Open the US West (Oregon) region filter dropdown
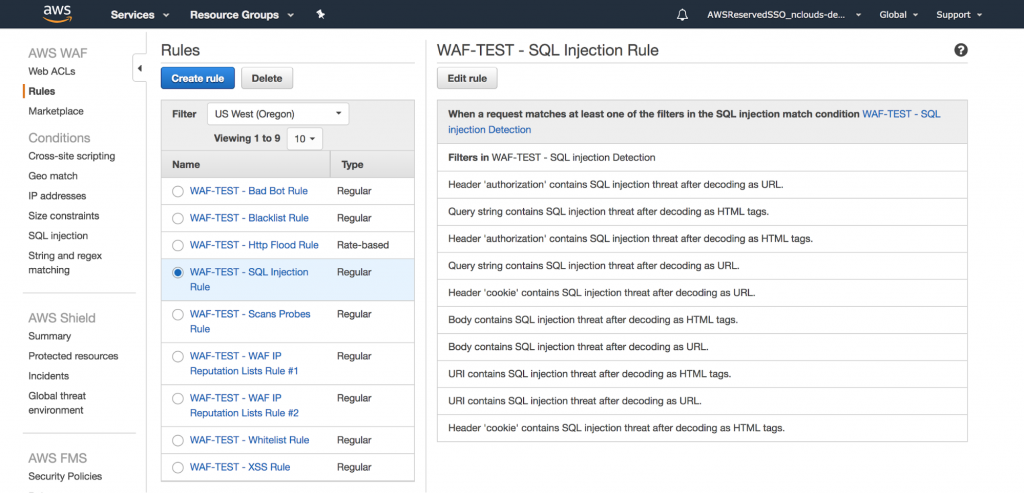 pos(278,114)
